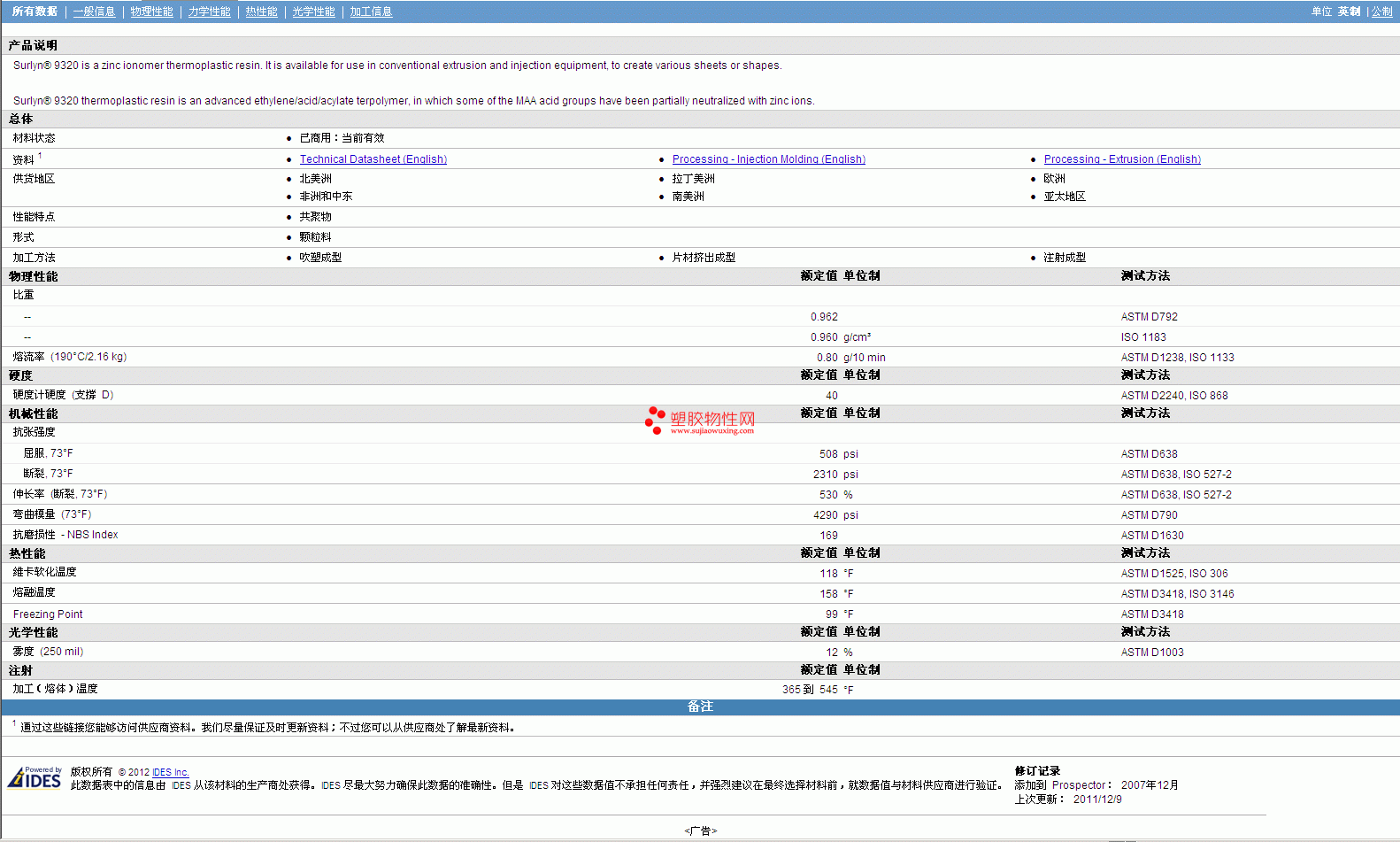Click the ASTM D792 test method
Image resolution: width=1400 pixels, height=842 pixels.
(1150, 317)
